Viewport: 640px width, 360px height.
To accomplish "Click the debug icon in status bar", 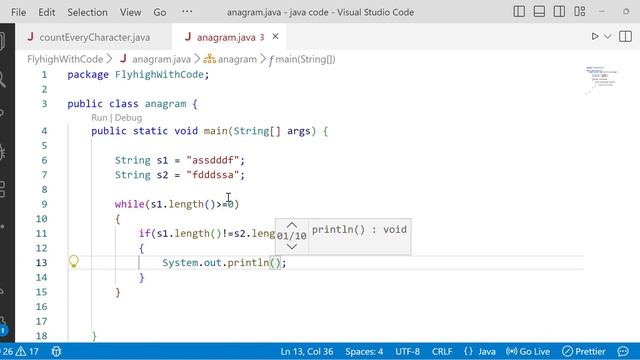I will tap(56, 351).
